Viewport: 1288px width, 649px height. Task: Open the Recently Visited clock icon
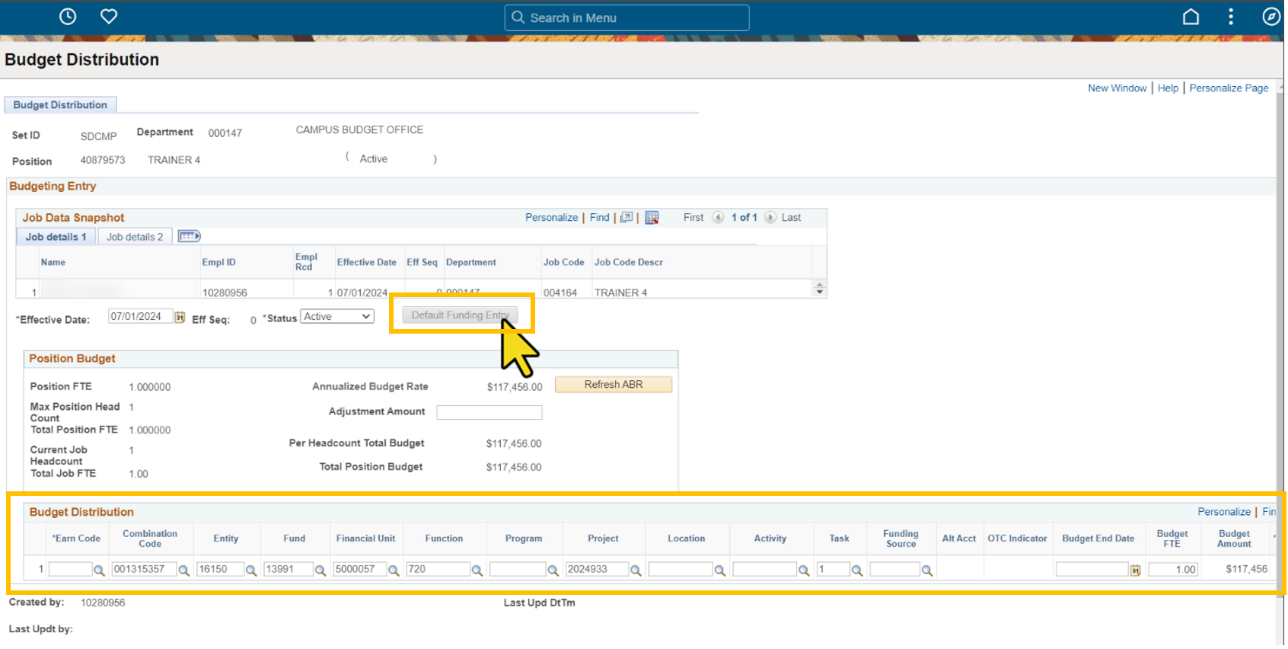68,17
